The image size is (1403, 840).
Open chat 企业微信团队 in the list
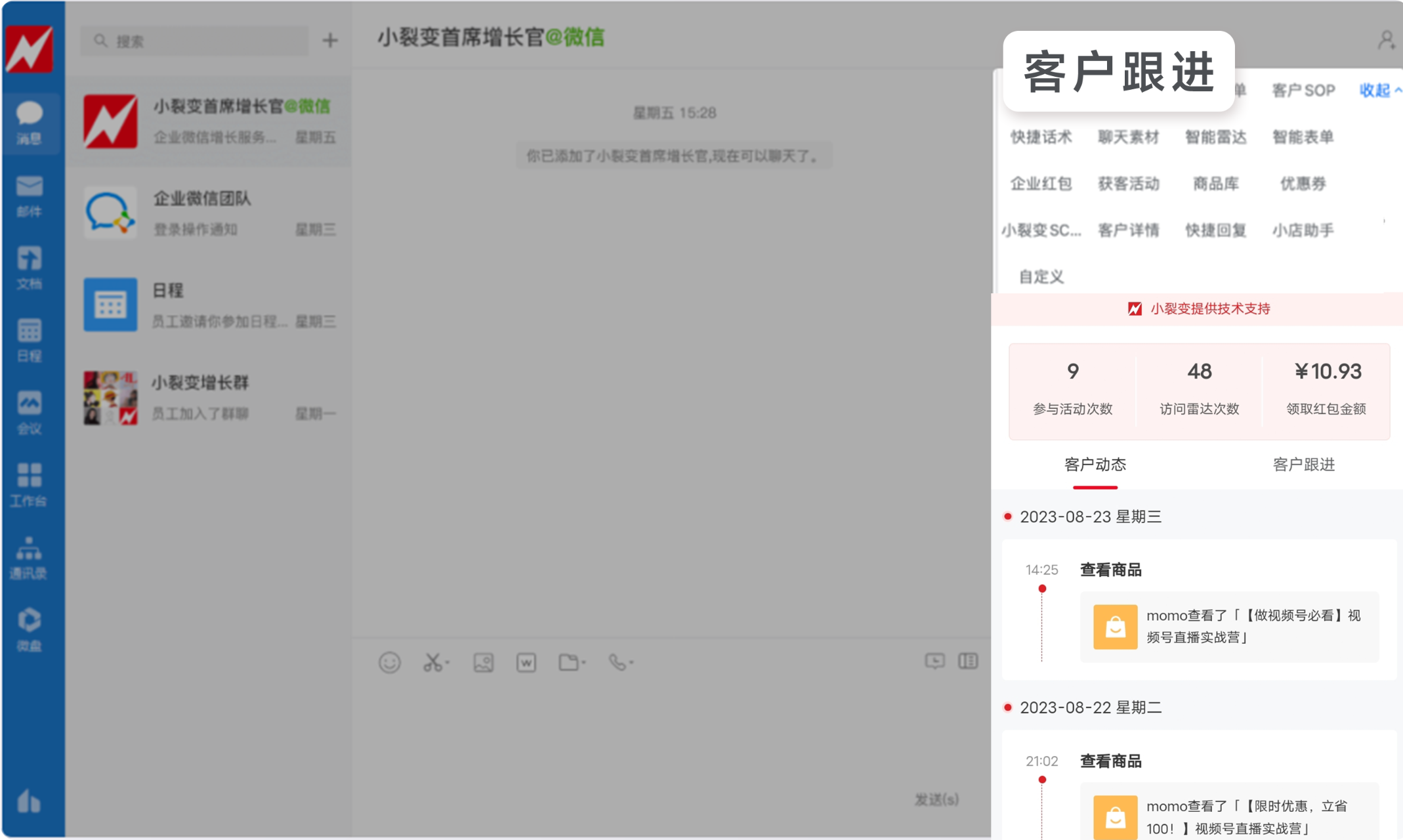click(x=209, y=213)
